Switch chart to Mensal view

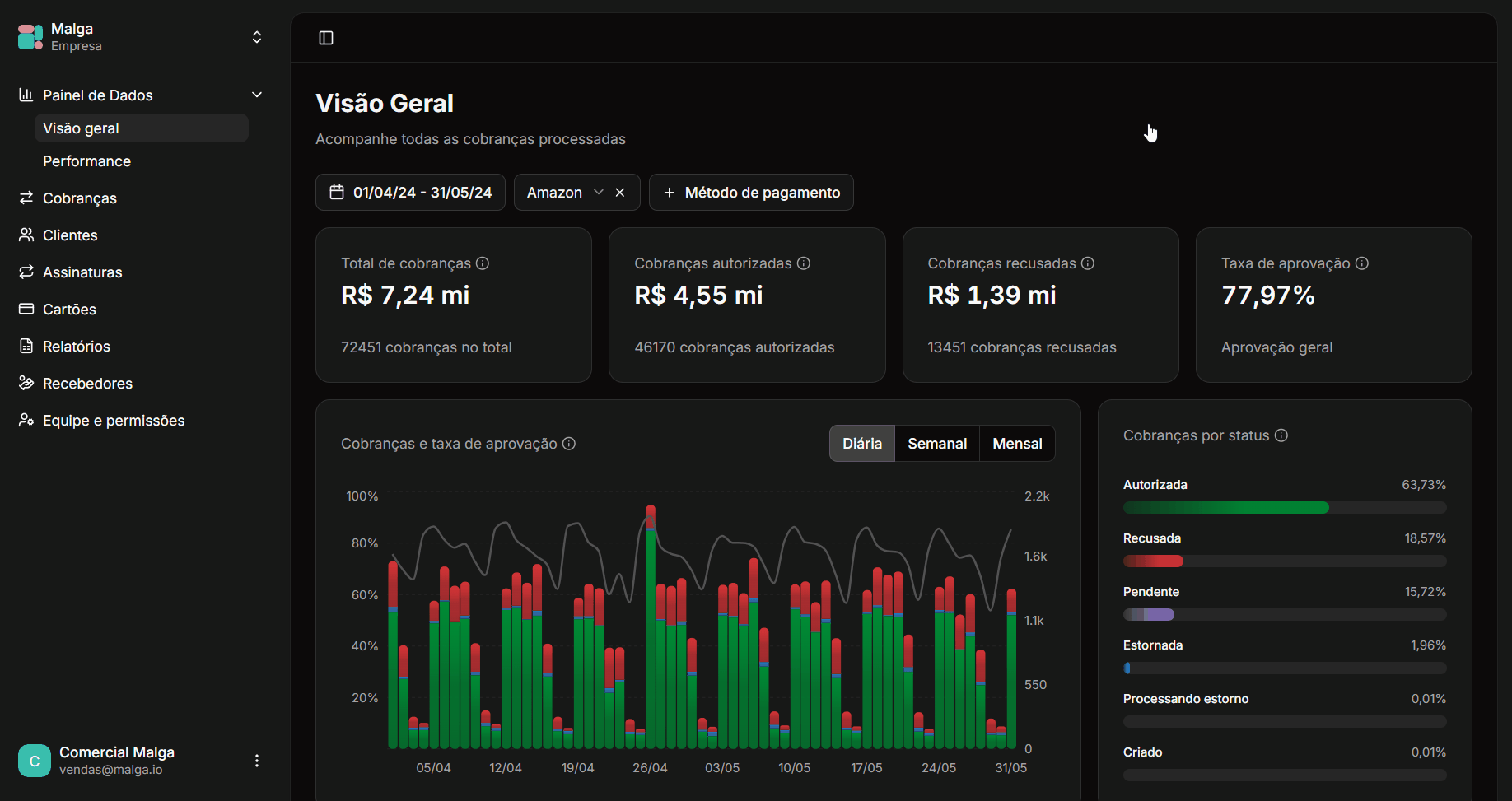pos(1017,444)
